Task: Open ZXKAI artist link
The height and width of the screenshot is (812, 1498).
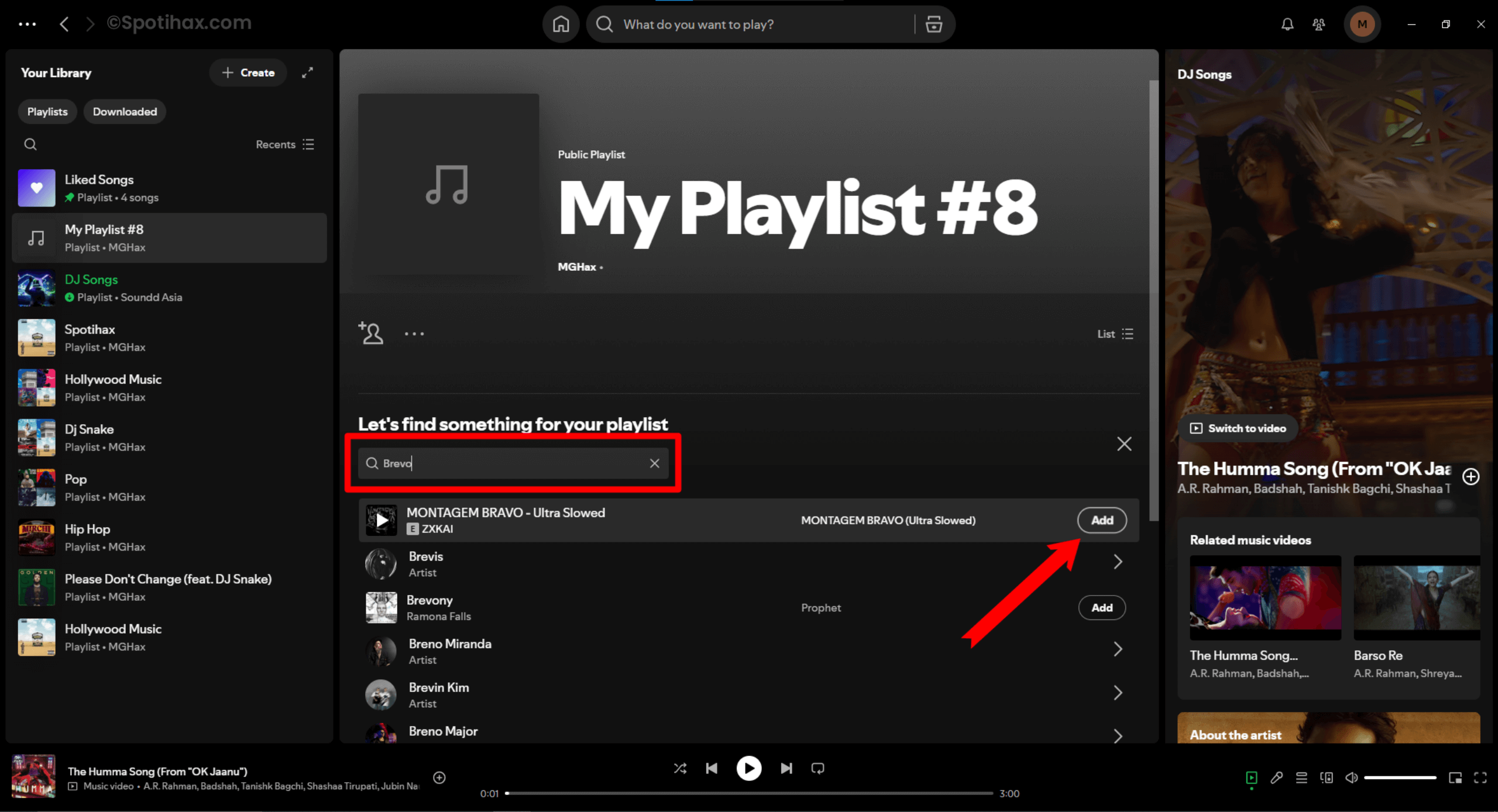Action: [x=437, y=529]
